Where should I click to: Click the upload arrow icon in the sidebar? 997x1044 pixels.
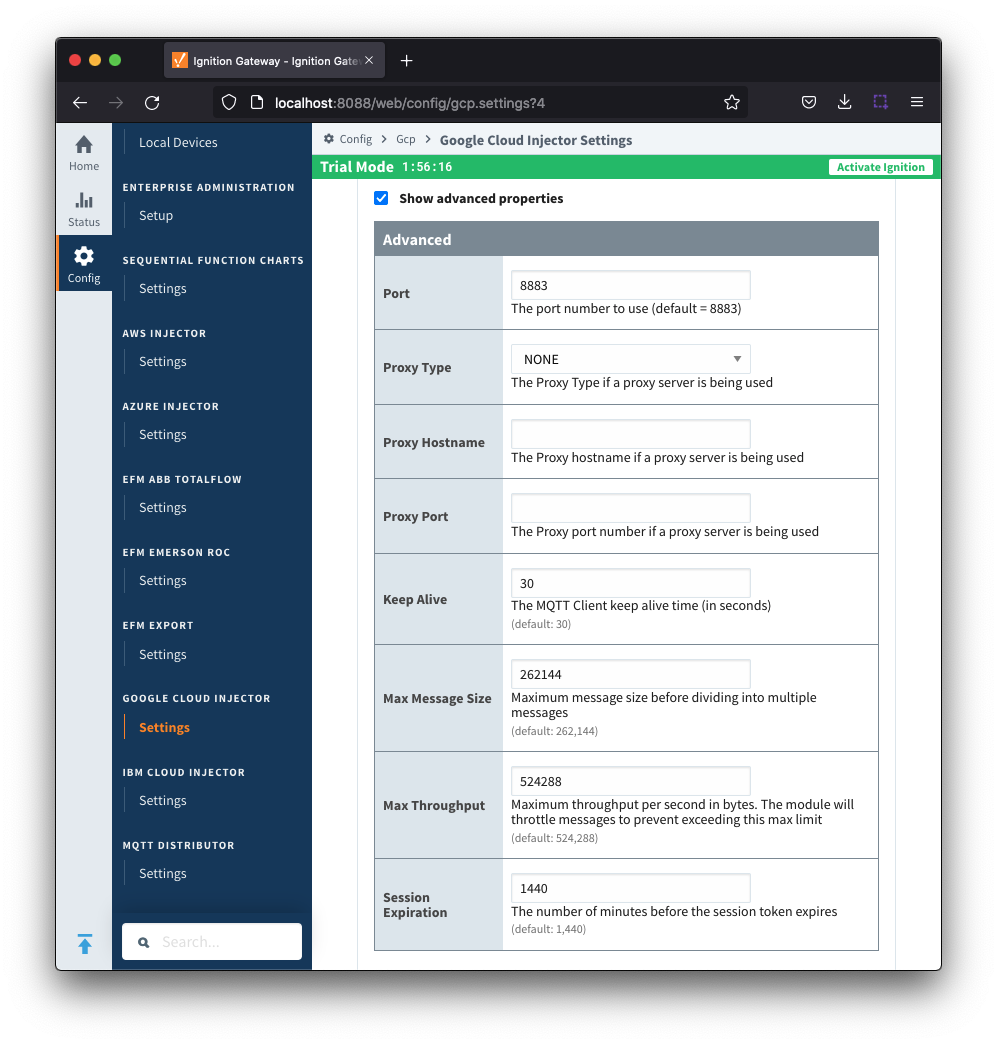85,943
